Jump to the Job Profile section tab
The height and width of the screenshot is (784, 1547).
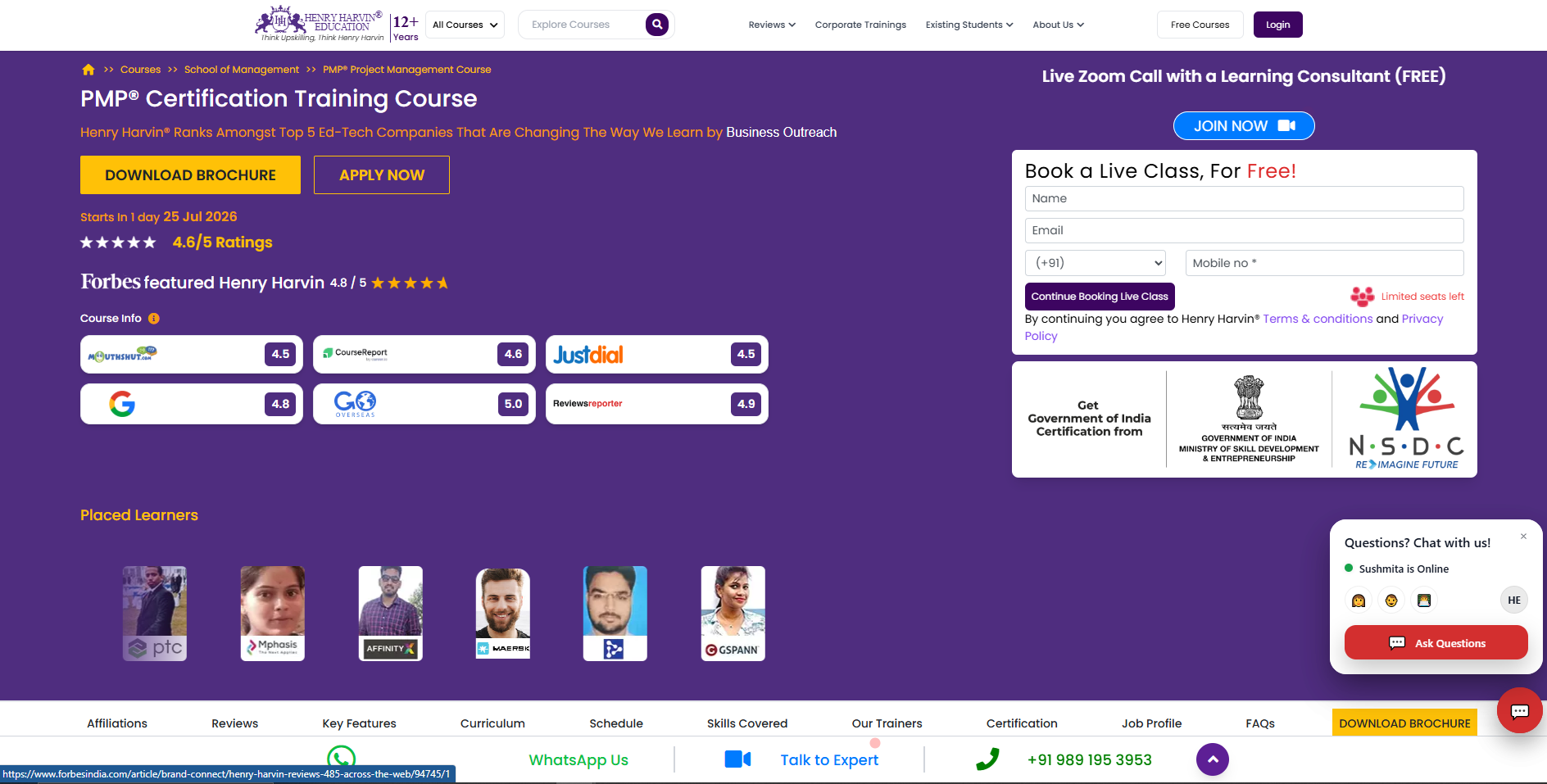click(x=1151, y=723)
